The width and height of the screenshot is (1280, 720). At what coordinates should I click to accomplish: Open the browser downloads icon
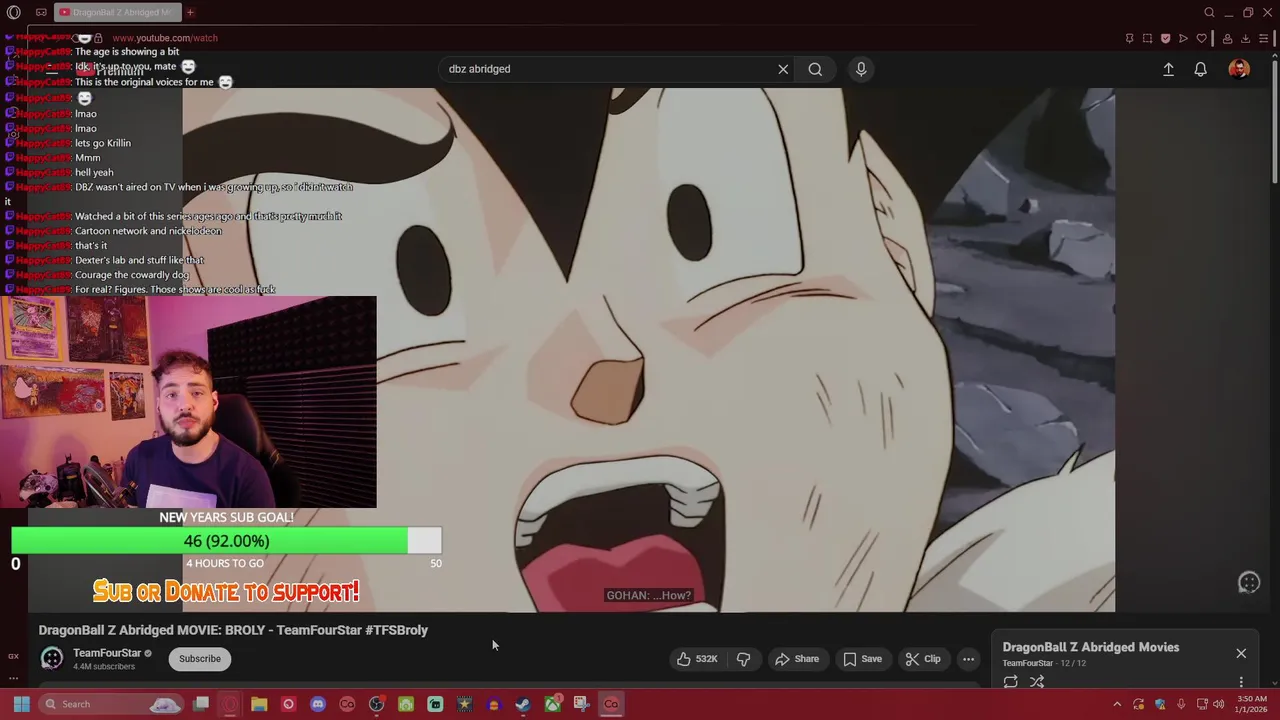pos(1245,38)
